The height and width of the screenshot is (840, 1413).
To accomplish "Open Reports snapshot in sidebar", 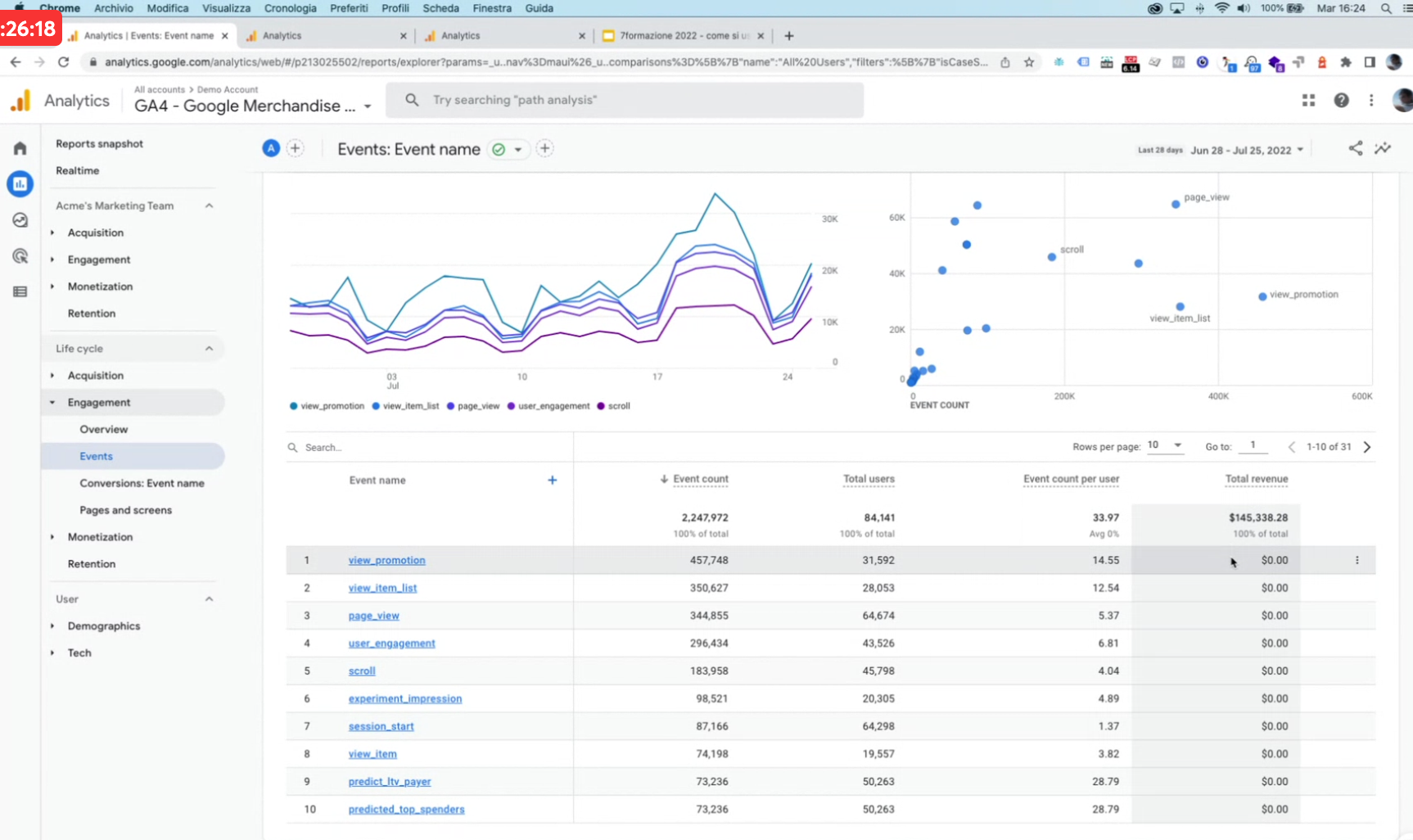I will pos(99,144).
